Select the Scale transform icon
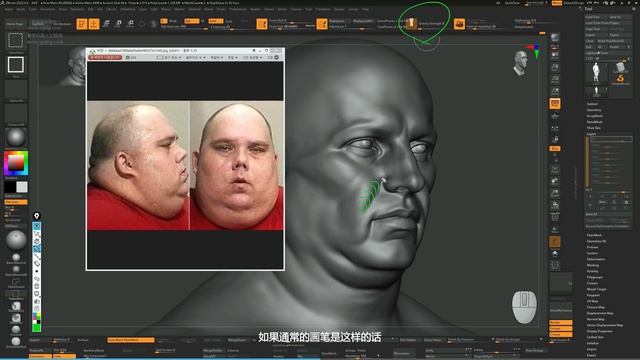This screenshot has width=640, height=360. (118, 24)
